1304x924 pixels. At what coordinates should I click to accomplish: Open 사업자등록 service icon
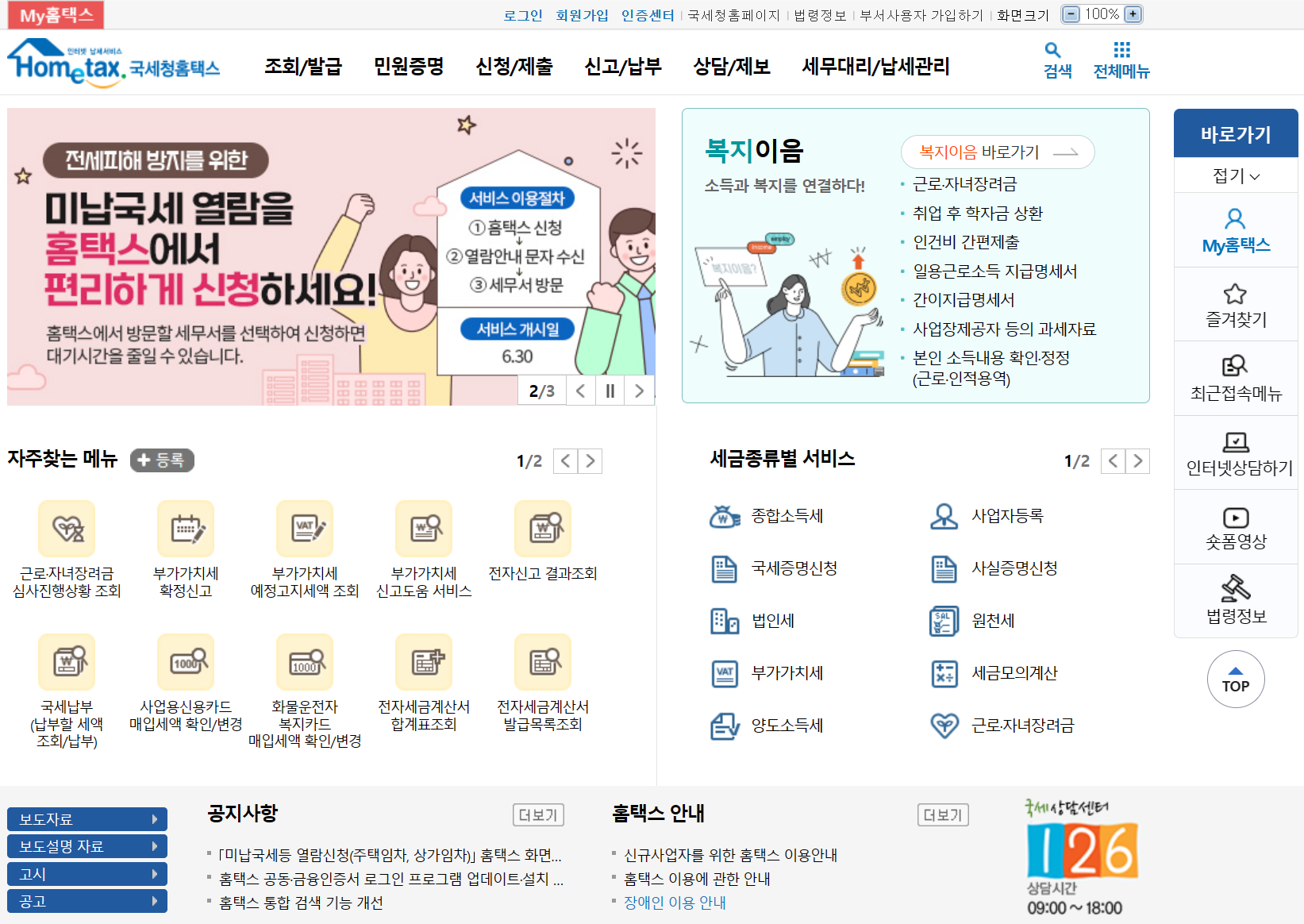pos(944,517)
